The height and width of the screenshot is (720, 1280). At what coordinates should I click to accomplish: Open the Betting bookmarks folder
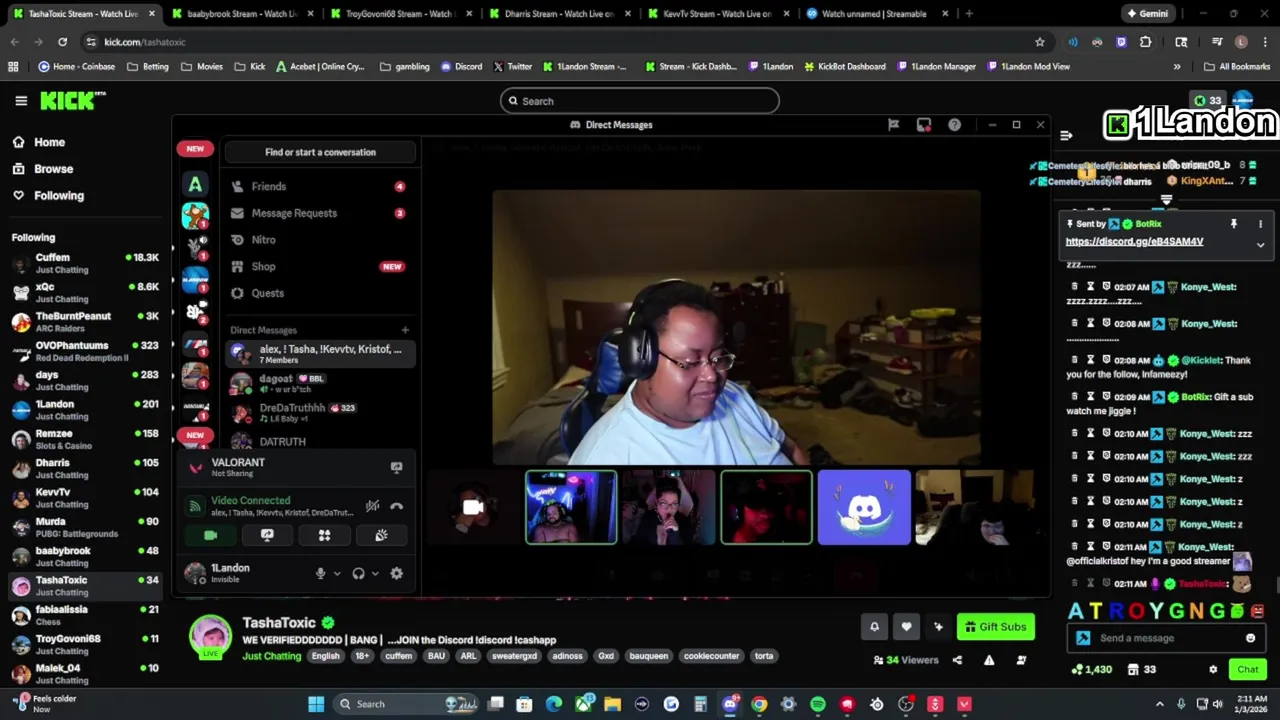147,67
